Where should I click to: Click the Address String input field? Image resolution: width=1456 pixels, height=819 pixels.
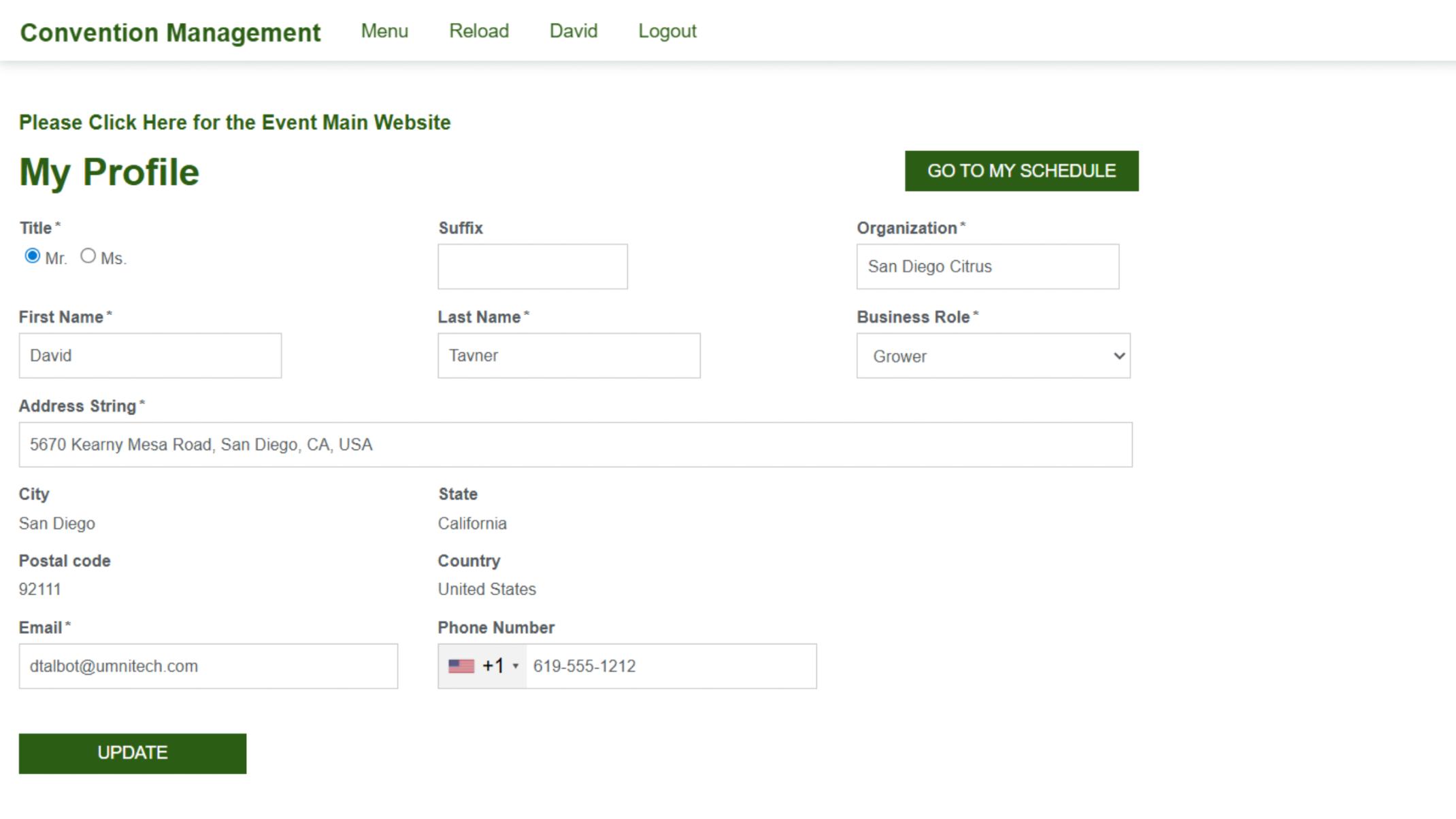[576, 445]
